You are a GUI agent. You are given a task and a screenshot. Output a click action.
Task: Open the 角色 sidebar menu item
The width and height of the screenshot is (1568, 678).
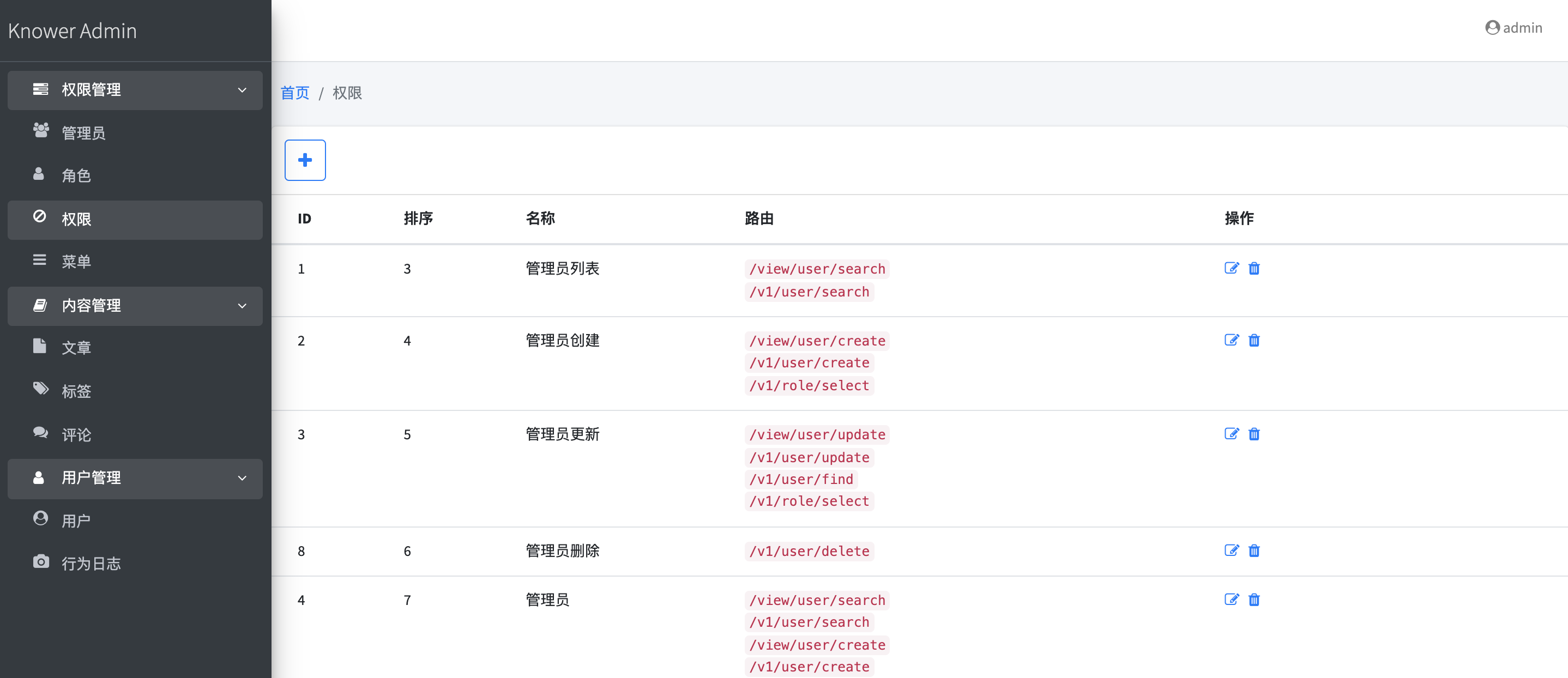click(76, 176)
